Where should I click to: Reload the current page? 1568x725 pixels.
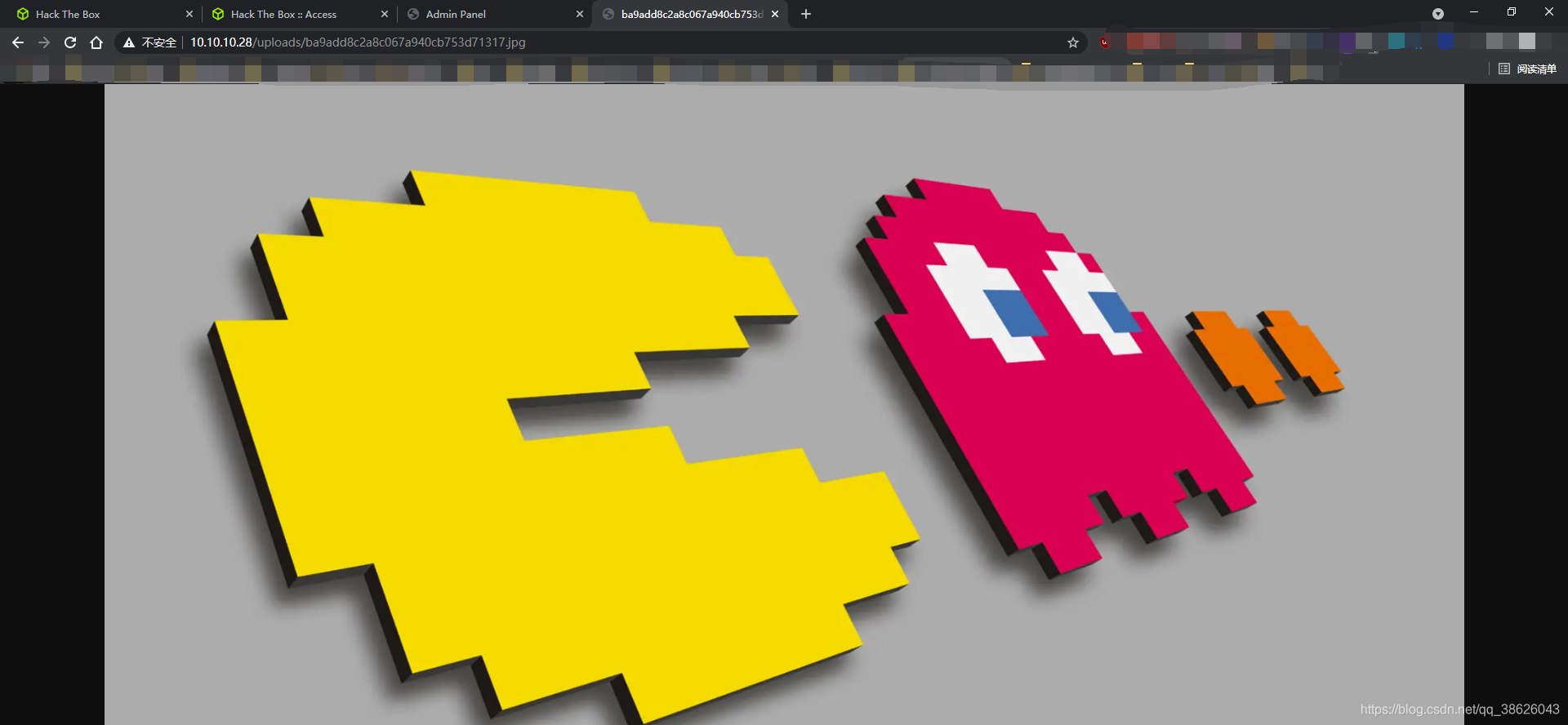click(x=70, y=42)
